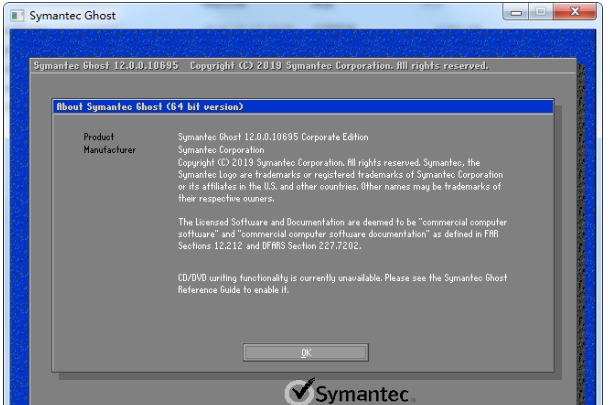Click 'The Licensed Software and Documentation' line
Viewport: 610px width, 405px height.
(342, 222)
